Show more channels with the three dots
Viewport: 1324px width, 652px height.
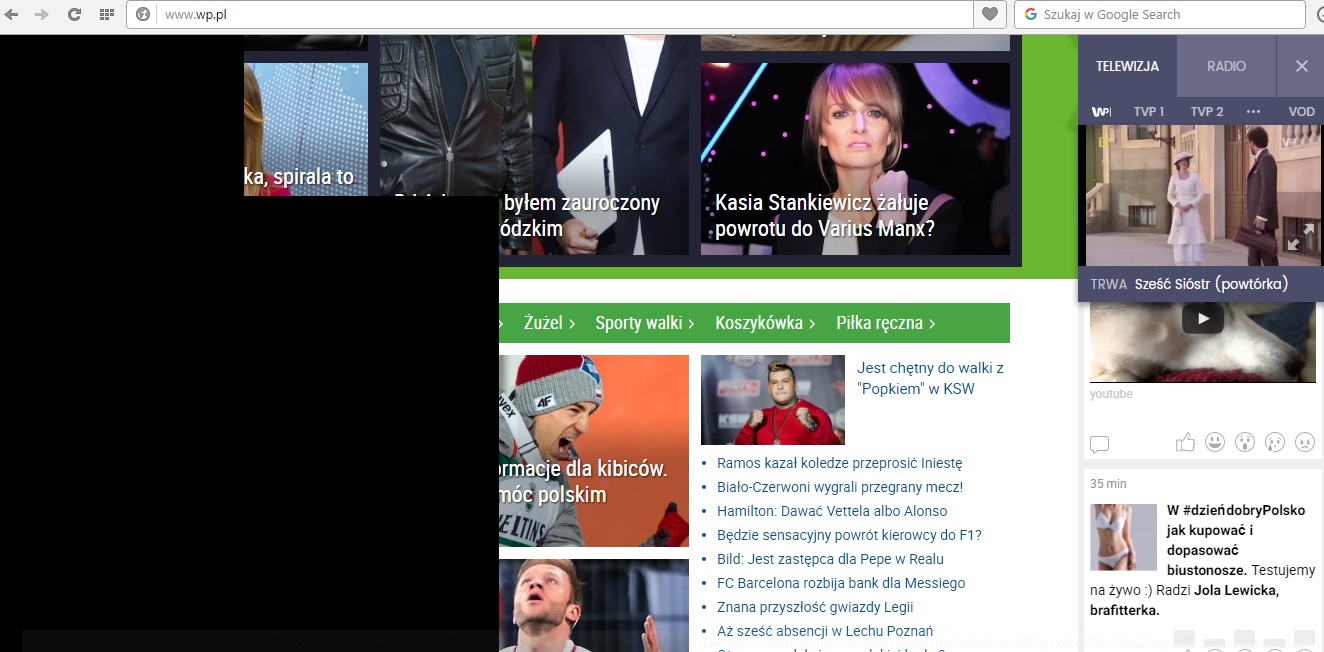click(1254, 111)
